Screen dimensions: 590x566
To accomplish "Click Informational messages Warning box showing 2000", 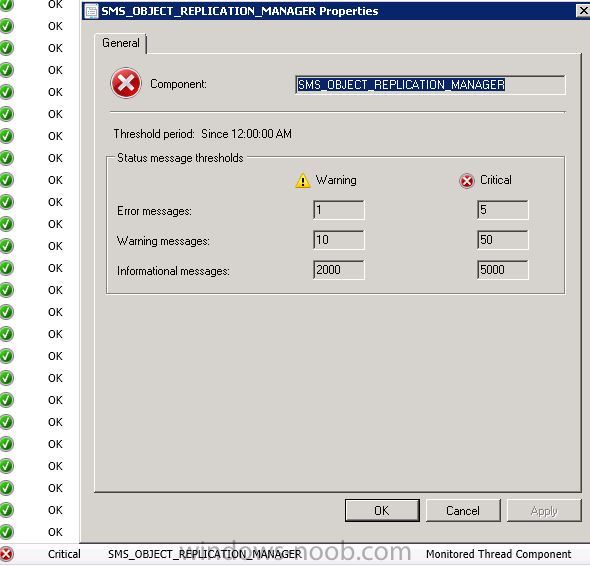I will 339,270.
